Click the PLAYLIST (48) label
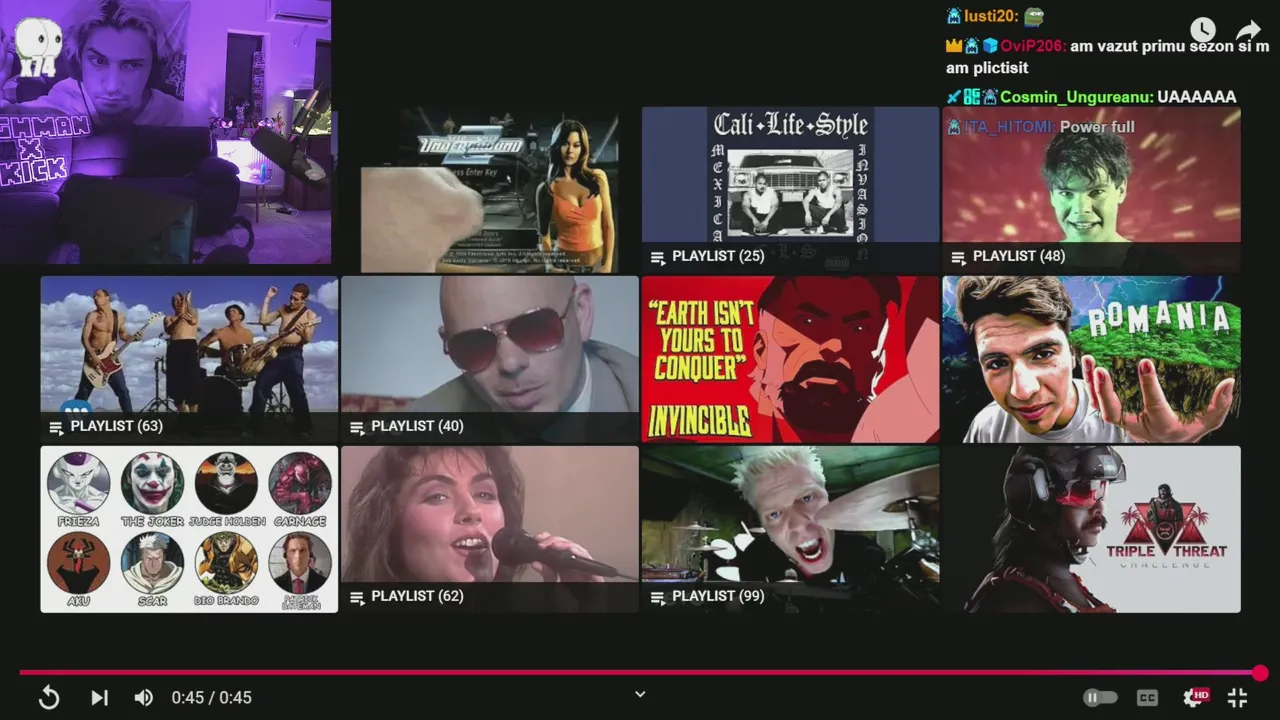Screen dimensions: 1280x720 (x=1019, y=256)
